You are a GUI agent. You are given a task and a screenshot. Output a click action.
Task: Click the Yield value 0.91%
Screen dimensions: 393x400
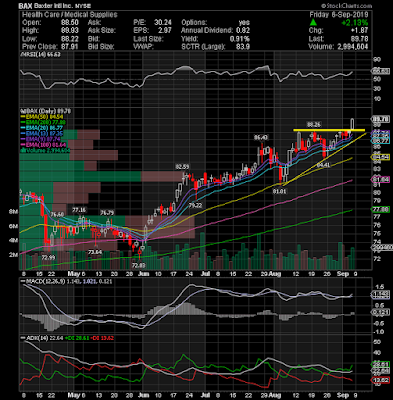[x=240, y=39]
